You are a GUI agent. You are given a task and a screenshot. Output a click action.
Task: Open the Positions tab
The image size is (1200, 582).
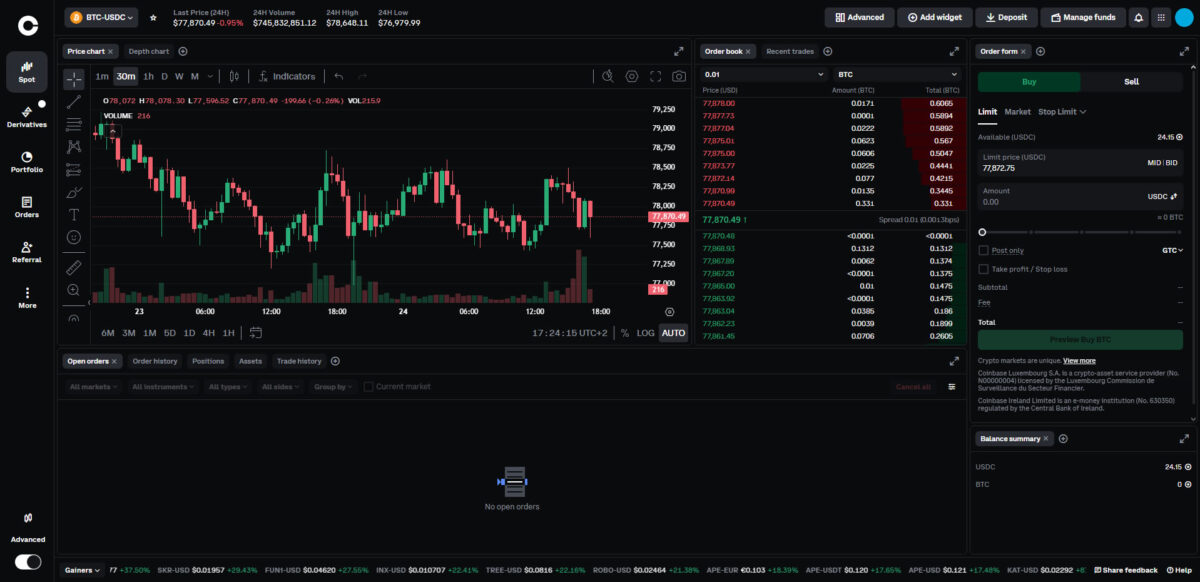[208, 361]
